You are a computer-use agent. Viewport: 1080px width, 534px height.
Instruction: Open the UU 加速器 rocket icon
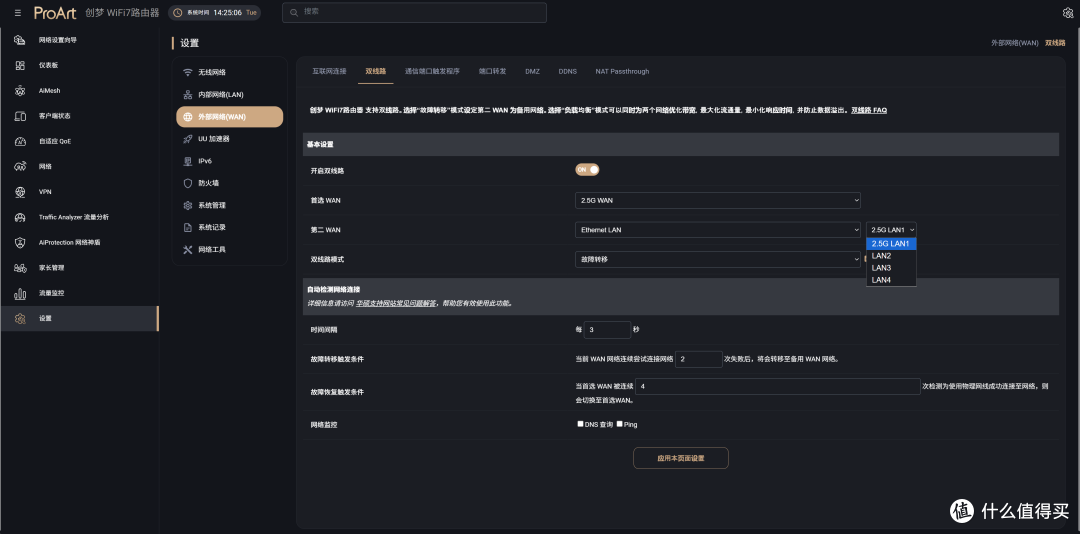tap(187, 138)
